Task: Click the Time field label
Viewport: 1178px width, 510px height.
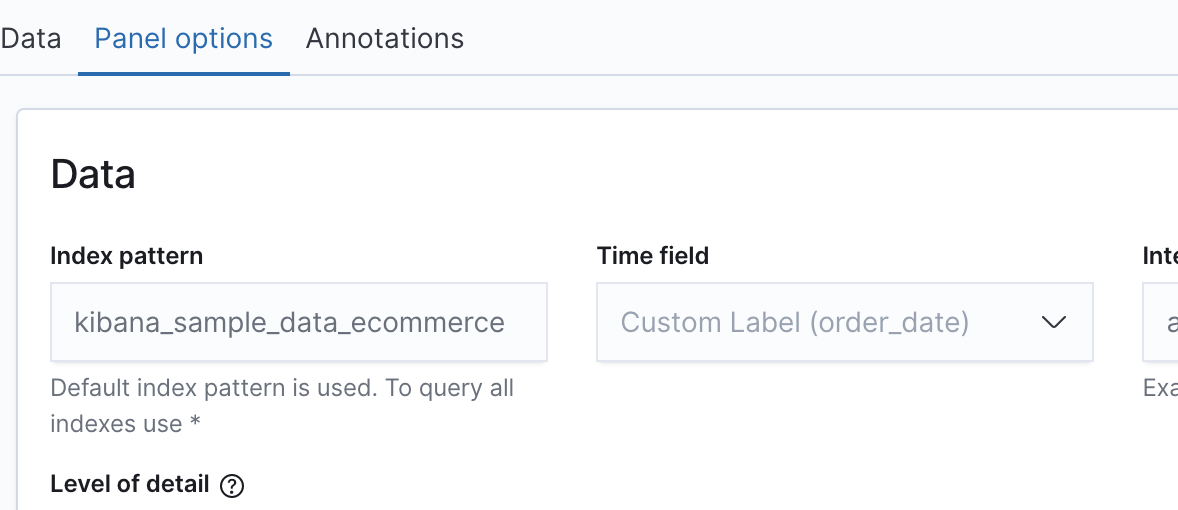Action: pos(653,256)
